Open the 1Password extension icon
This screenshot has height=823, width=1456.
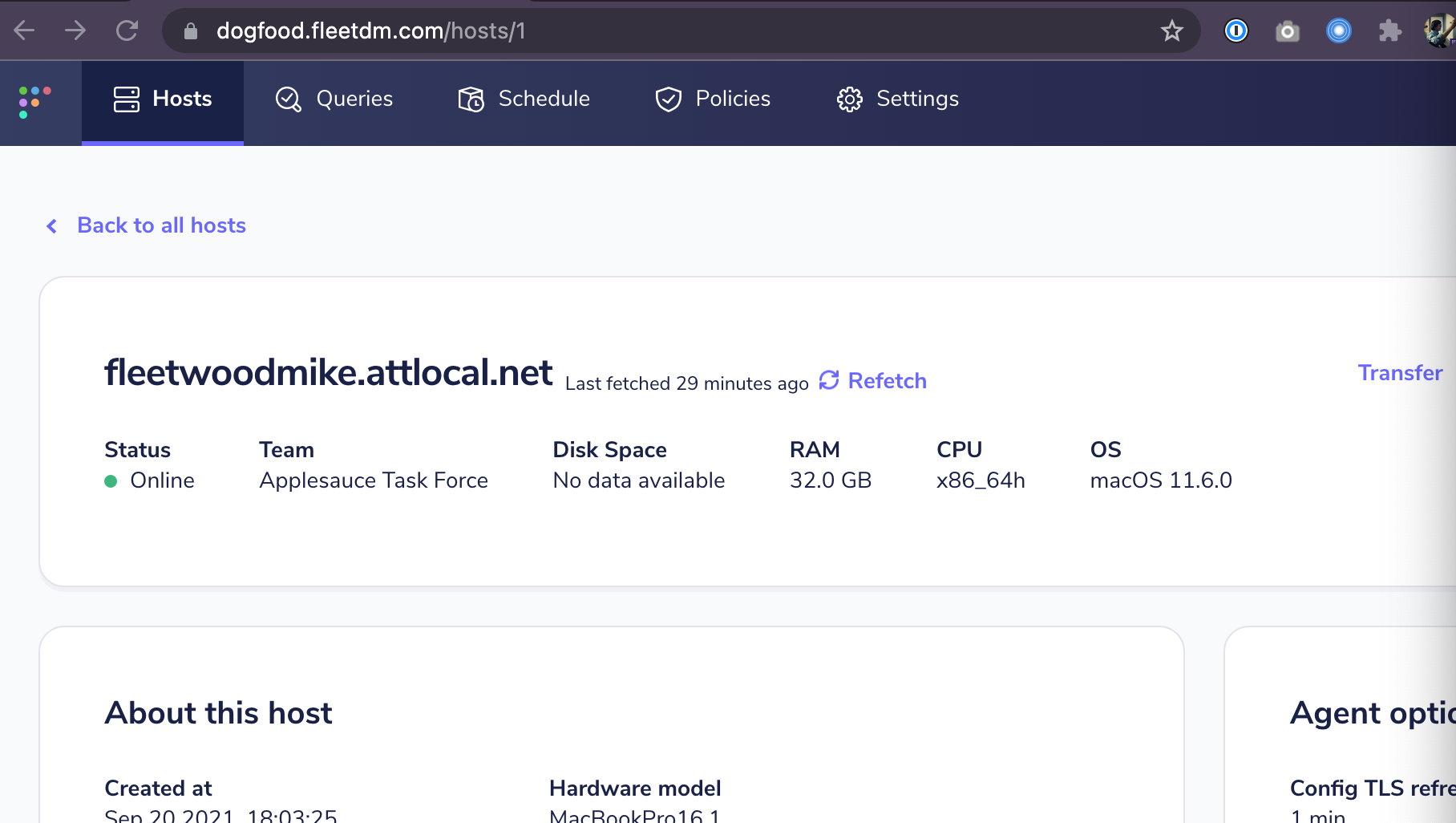pos(1236,30)
